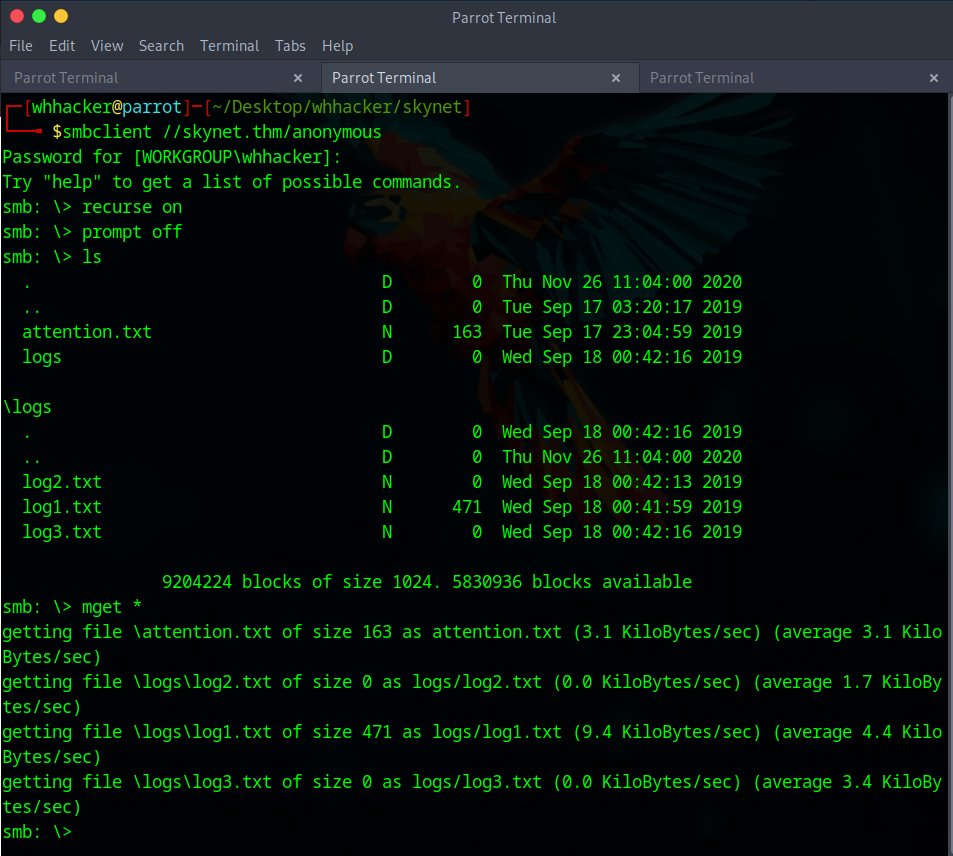Image resolution: width=953 pixels, height=856 pixels.
Task: Click size value 163 for attention.txt
Action: 467,332
